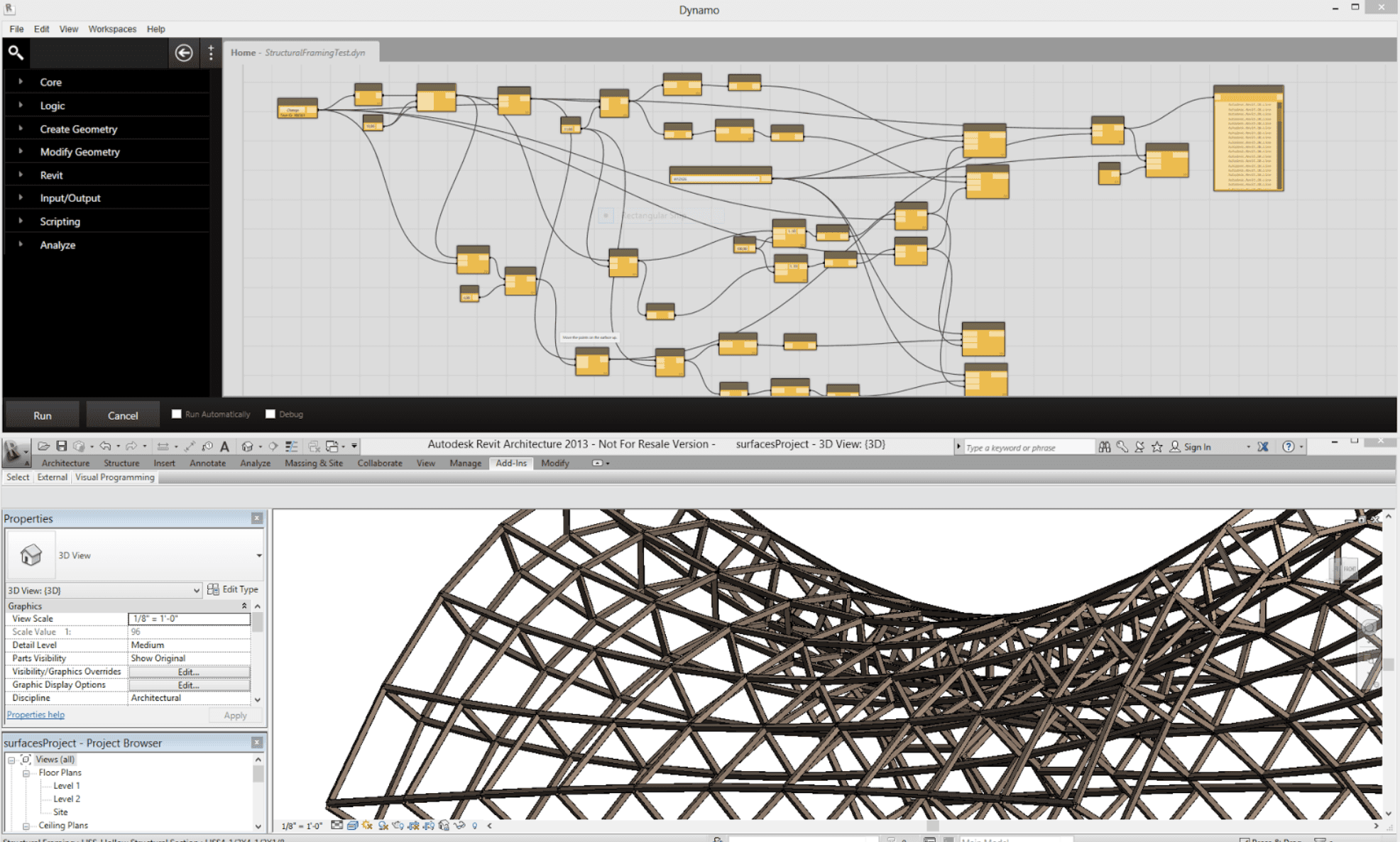The height and width of the screenshot is (842, 1400).
Task: Collapse the Floor Plans tree node
Action: tap(26, 772)
